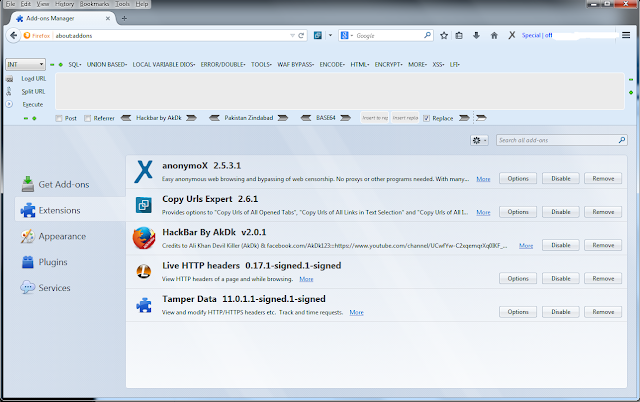Click right arrow after Pakistan Zindabad
This screenshot has width=640, height=402.
point(283,118)
